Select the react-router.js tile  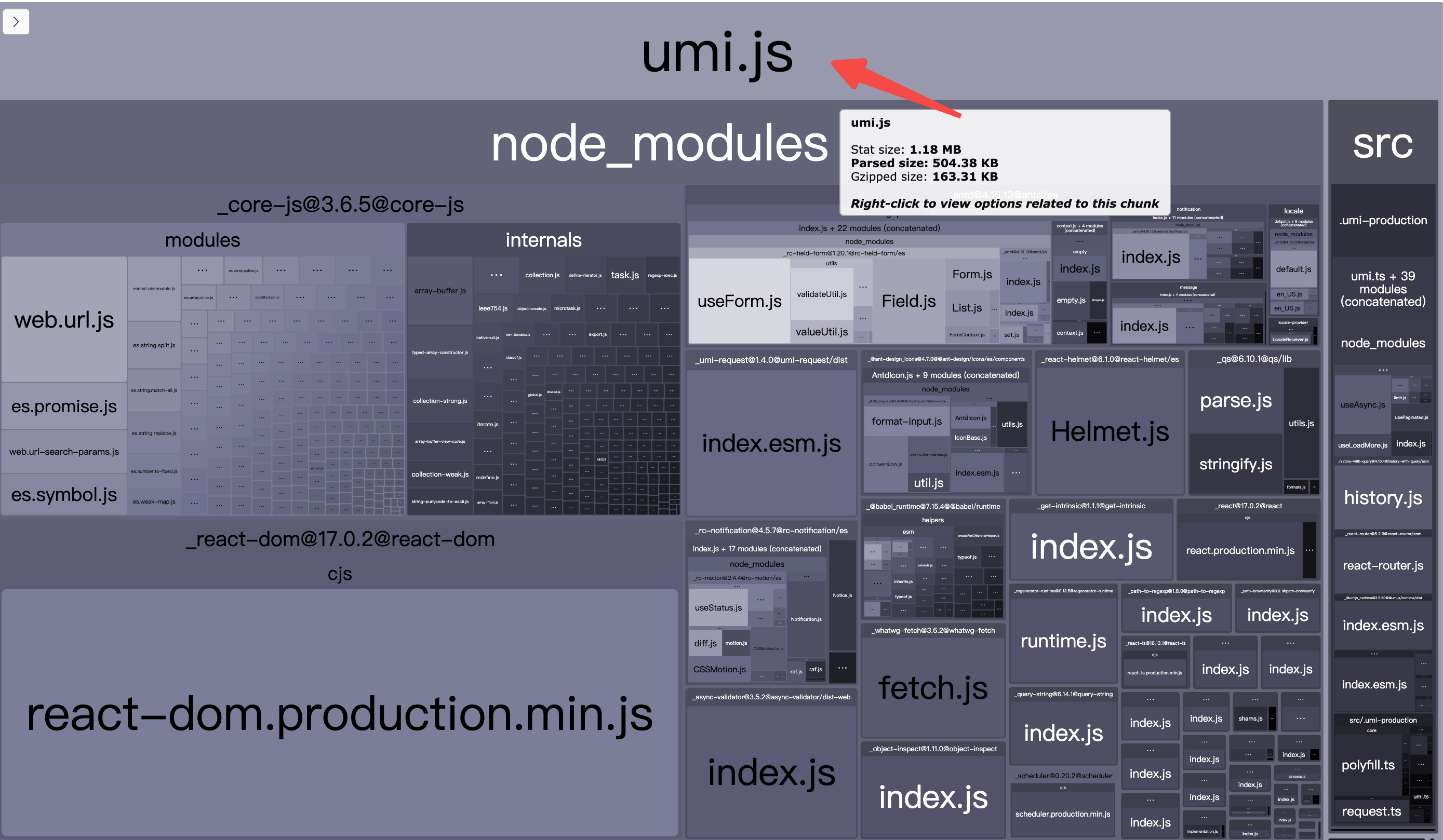[1382, 565]
